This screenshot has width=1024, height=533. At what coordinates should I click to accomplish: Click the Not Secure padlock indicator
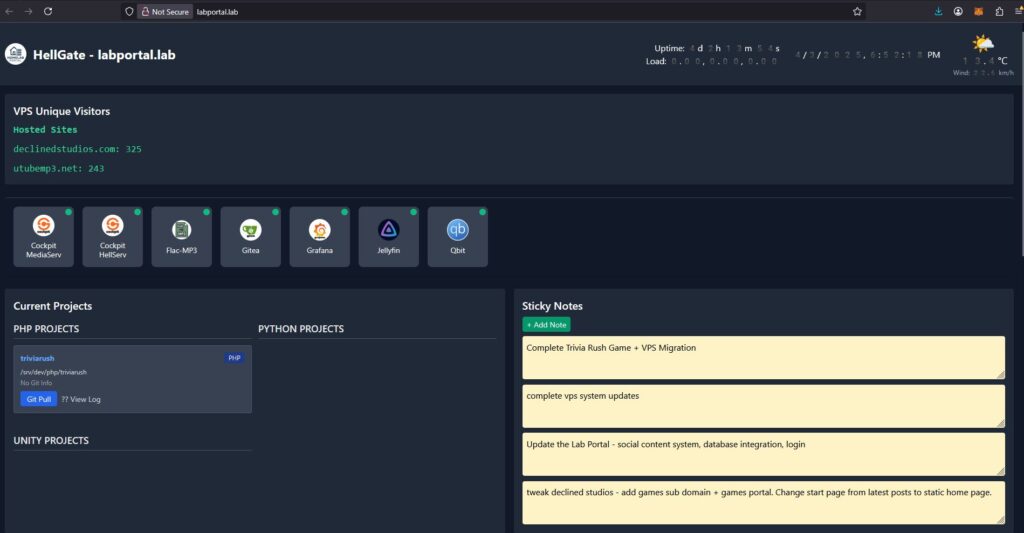(x=165, y=11)
